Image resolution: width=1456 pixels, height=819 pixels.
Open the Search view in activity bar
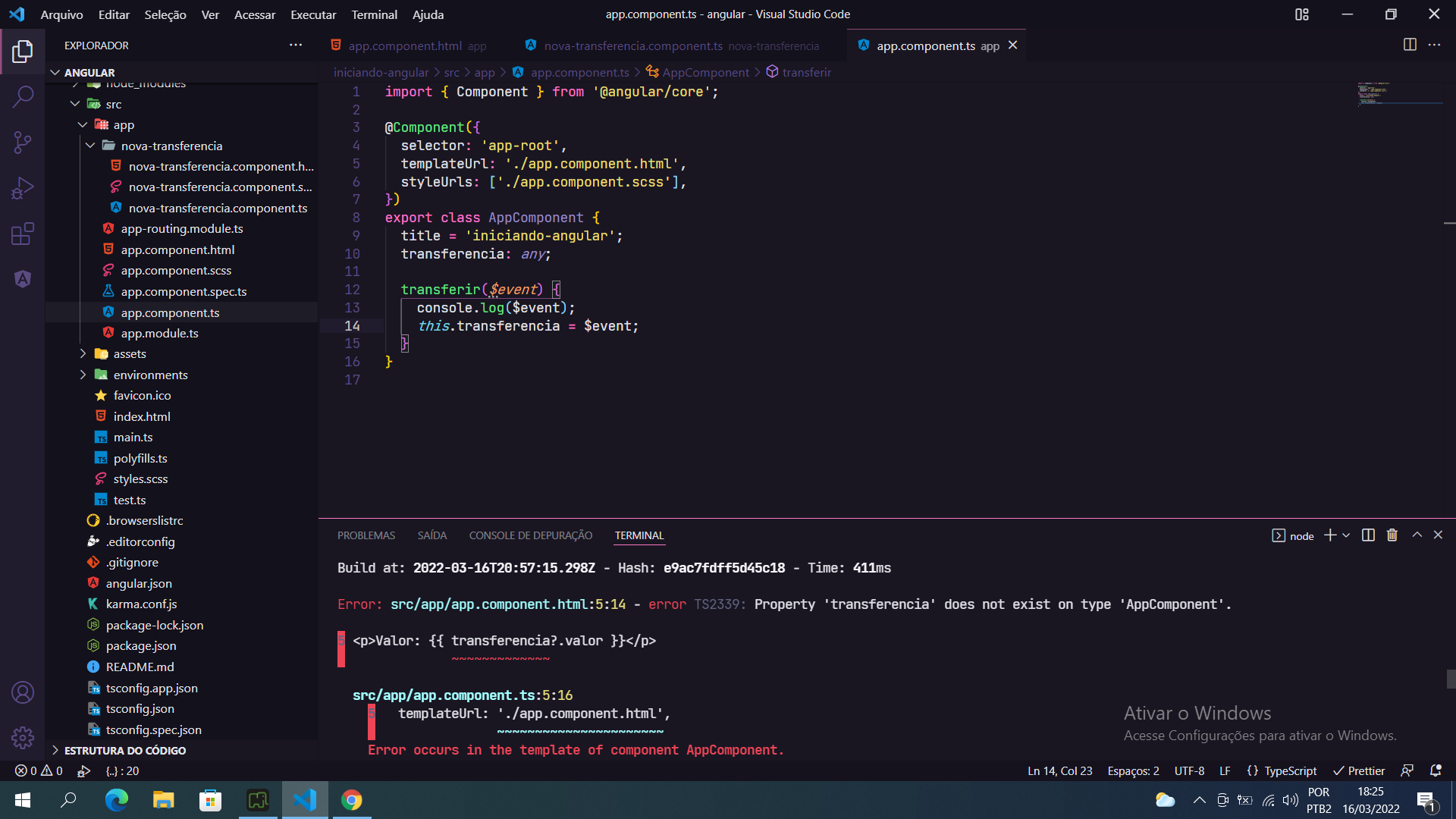(23, 96)
